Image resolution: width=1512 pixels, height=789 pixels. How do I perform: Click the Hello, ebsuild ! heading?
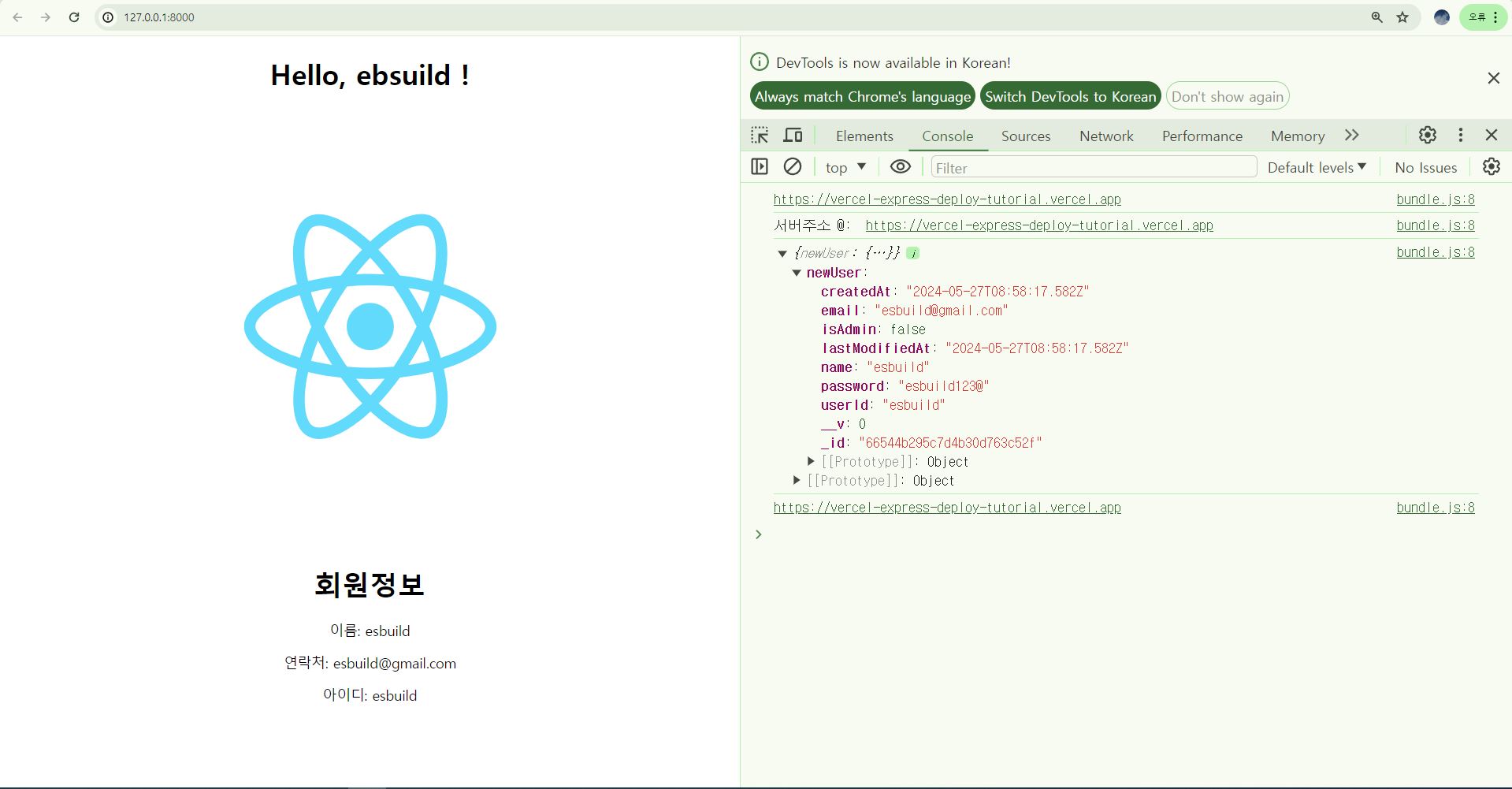[370, 76]
